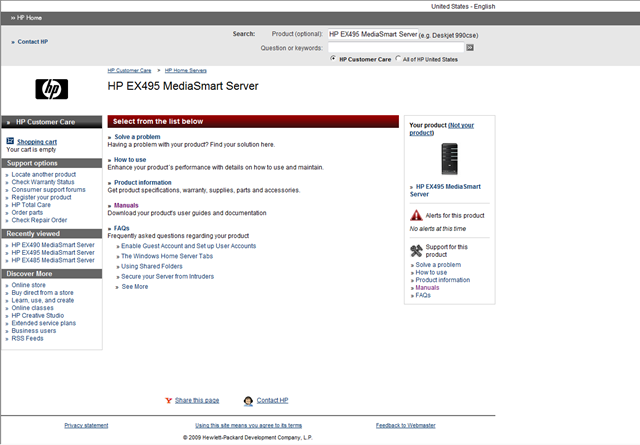Click Manuals in product panel
The height and width of the screenshot is (445, 640).
coord(427,288)
